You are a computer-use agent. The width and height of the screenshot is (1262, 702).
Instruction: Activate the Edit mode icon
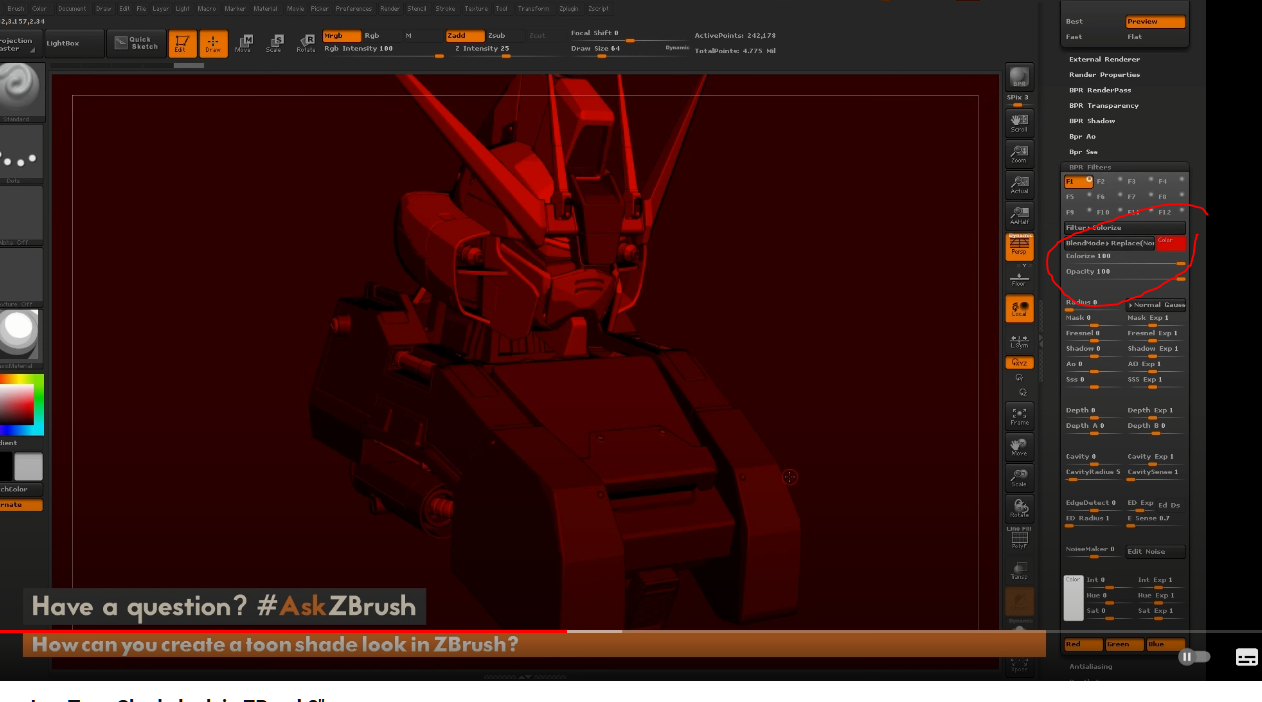(x=181, y=43)
